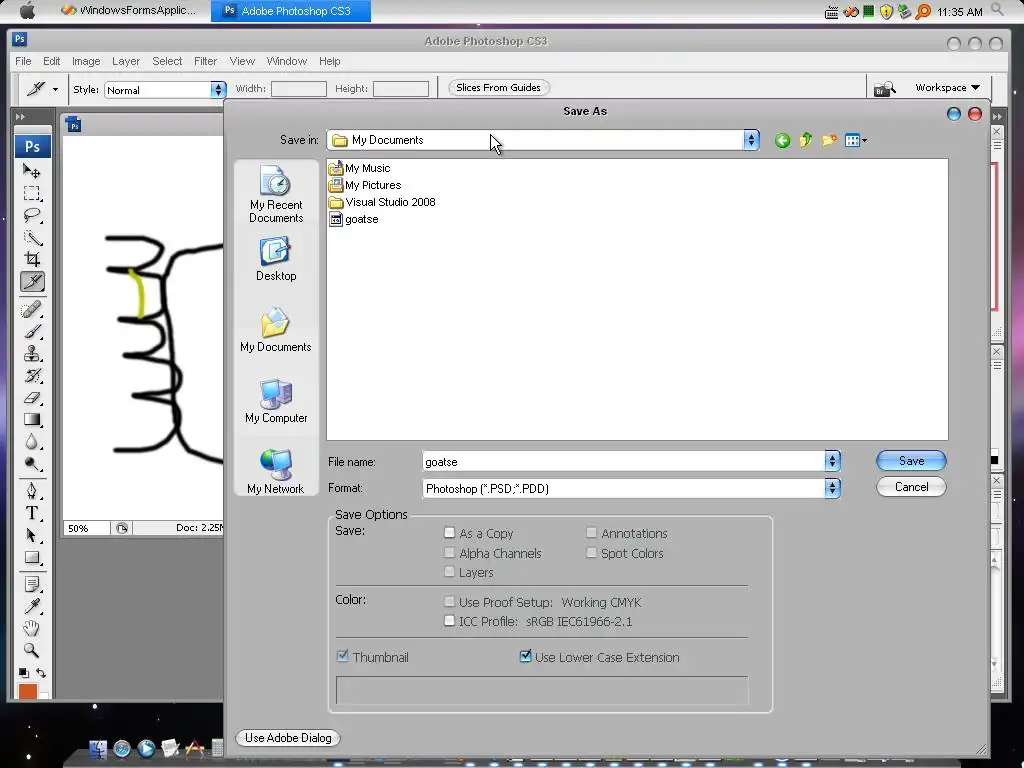The image size is (1024, 768).
Task: Open Adobe Bridge from options bar
Action: point(884,88)
